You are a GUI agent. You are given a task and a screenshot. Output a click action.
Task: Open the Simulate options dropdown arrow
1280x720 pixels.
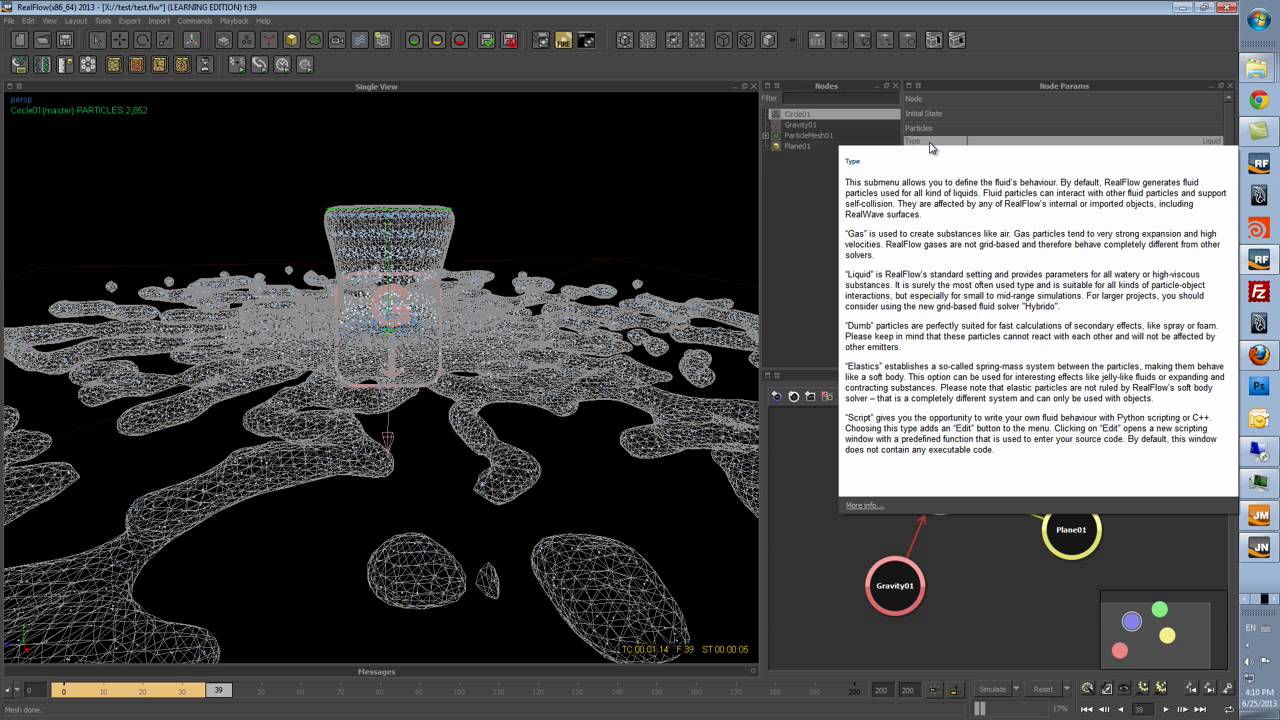[1016, 689]
